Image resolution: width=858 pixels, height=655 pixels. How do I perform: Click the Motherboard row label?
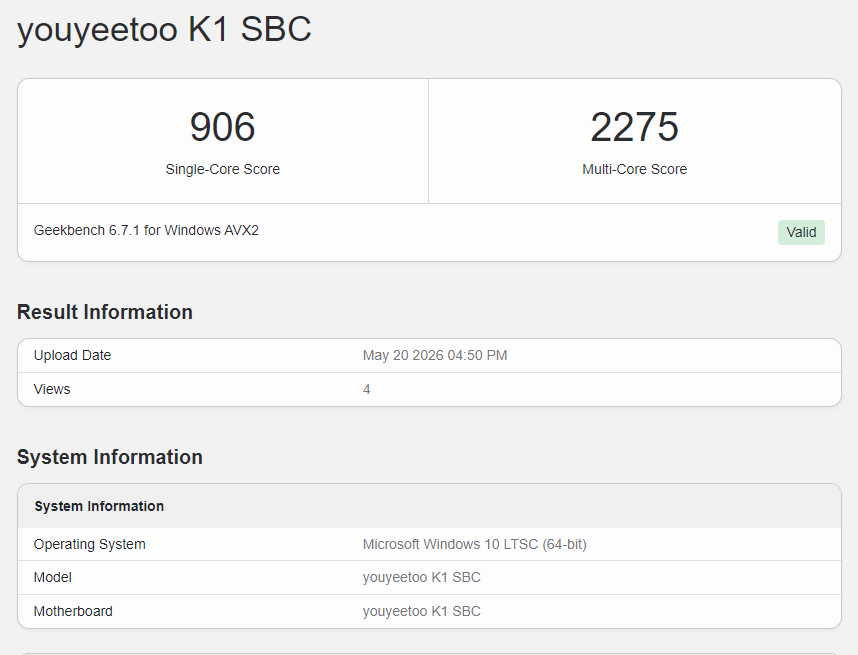coord(73,611)
